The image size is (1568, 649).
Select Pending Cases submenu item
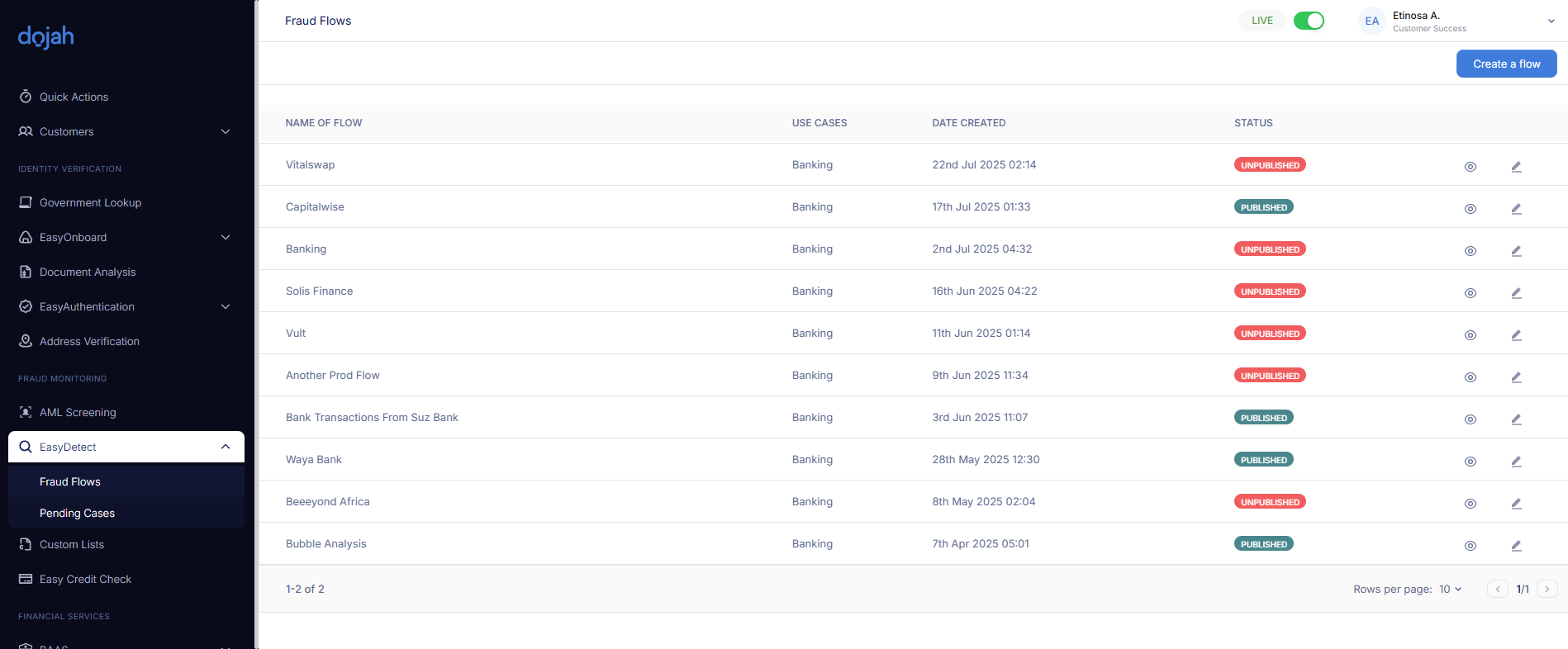point(77,513)
